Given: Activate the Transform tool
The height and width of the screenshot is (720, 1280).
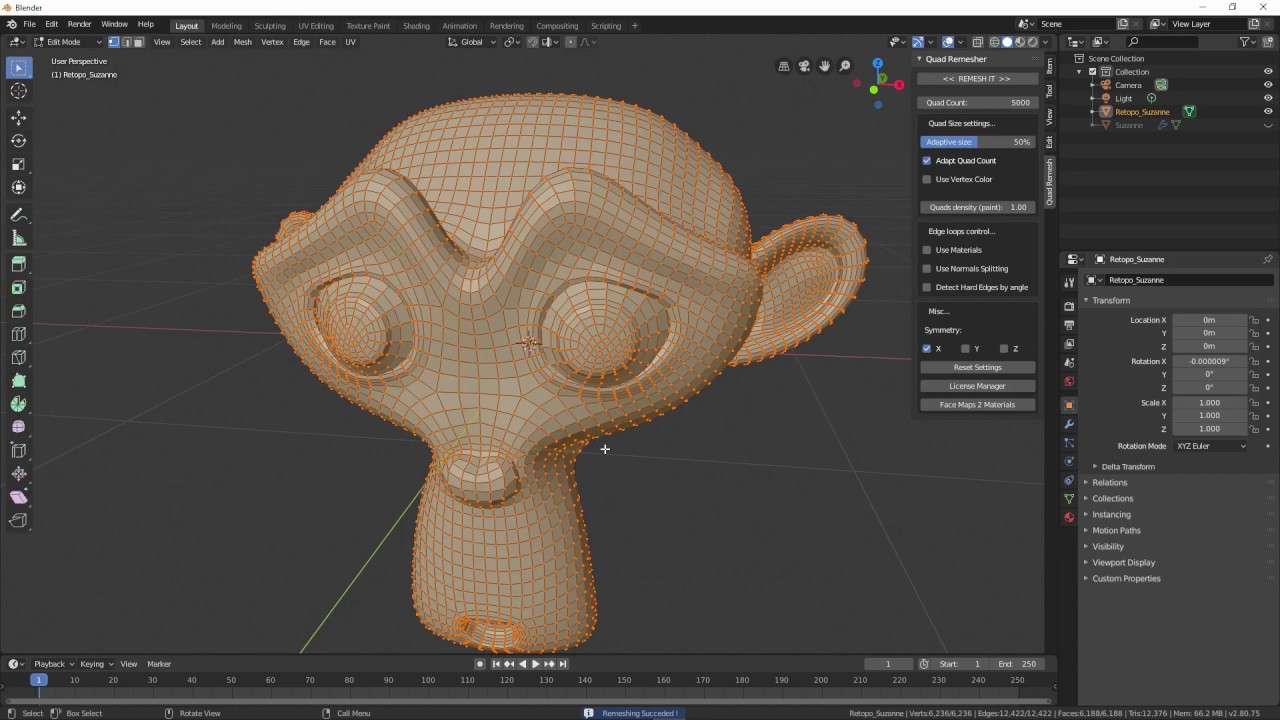Looking at the screenshot, I should [18, 187].
